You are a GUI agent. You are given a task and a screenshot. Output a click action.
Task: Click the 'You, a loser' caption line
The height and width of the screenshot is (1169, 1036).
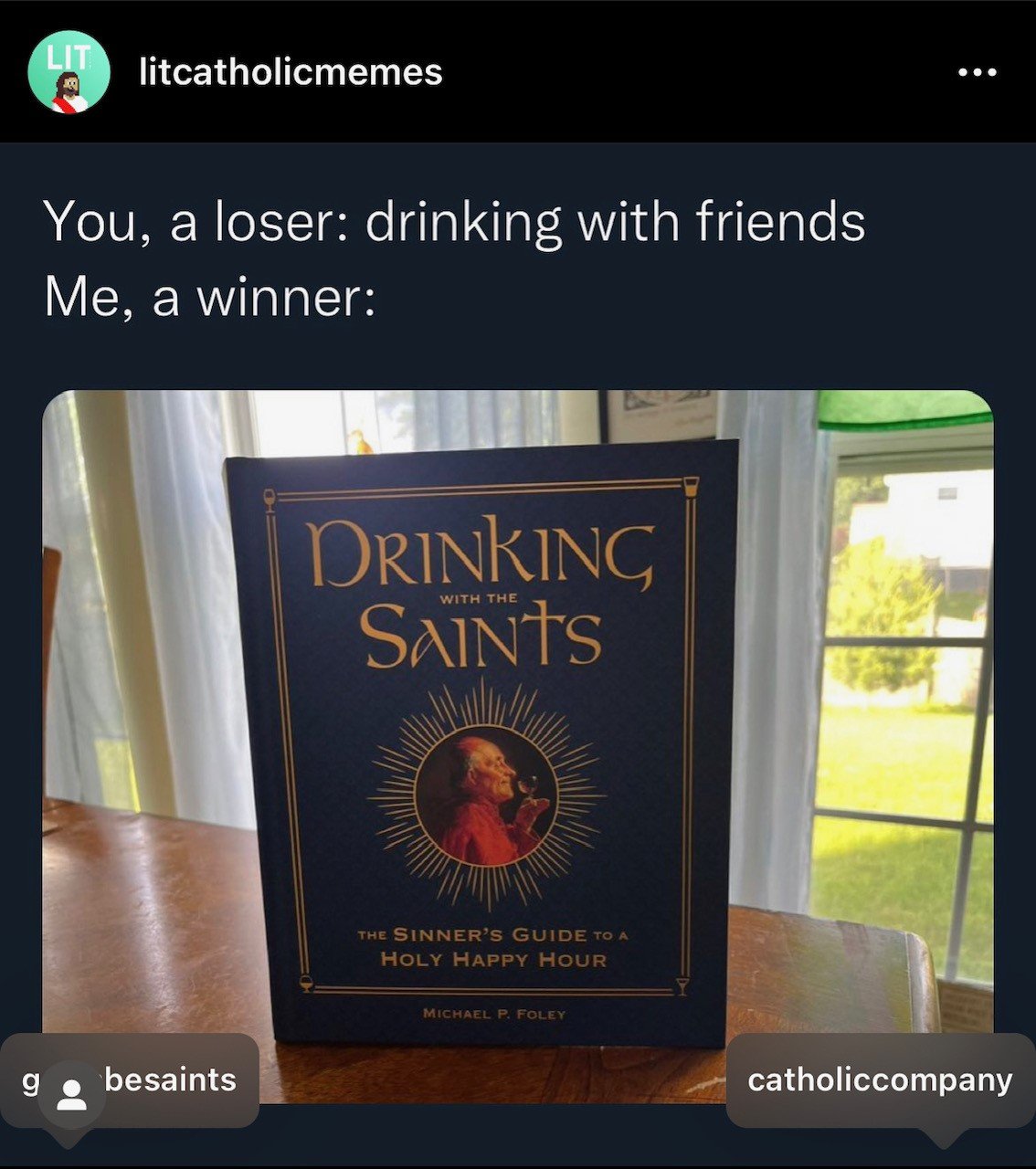click(x=454, y=221)
